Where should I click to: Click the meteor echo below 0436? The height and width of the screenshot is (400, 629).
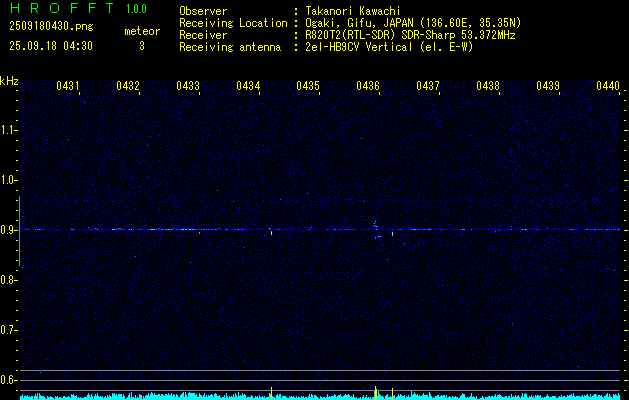(375, 228)
